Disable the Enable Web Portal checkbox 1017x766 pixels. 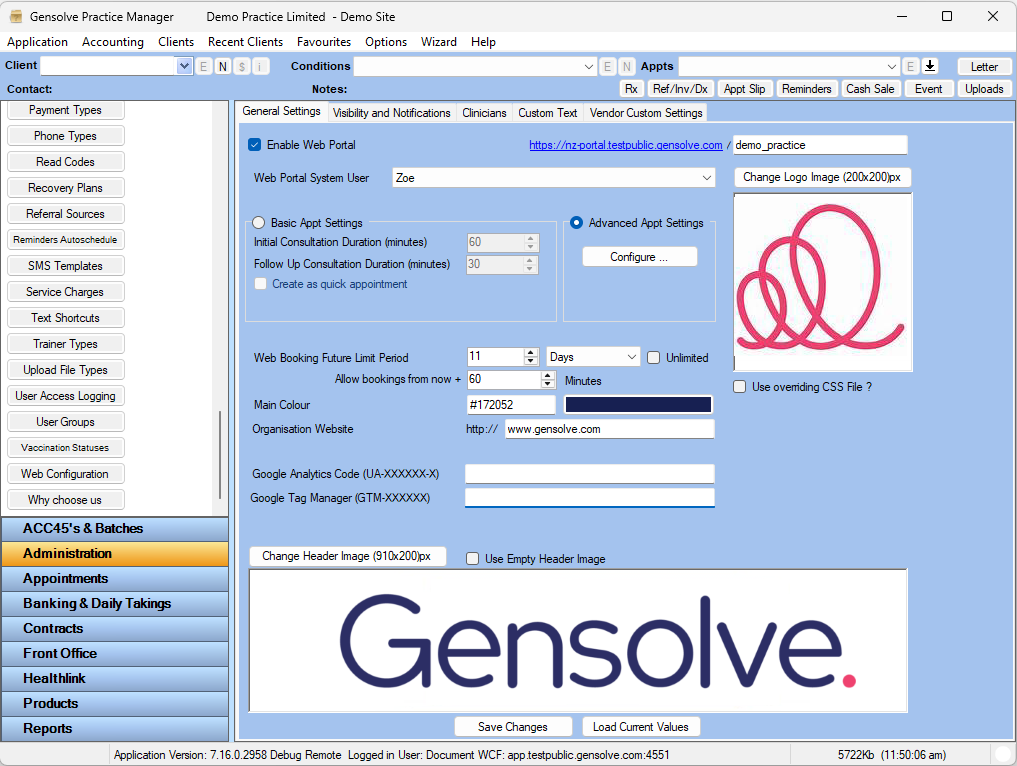pyautogui.click(x=255, y=145)
